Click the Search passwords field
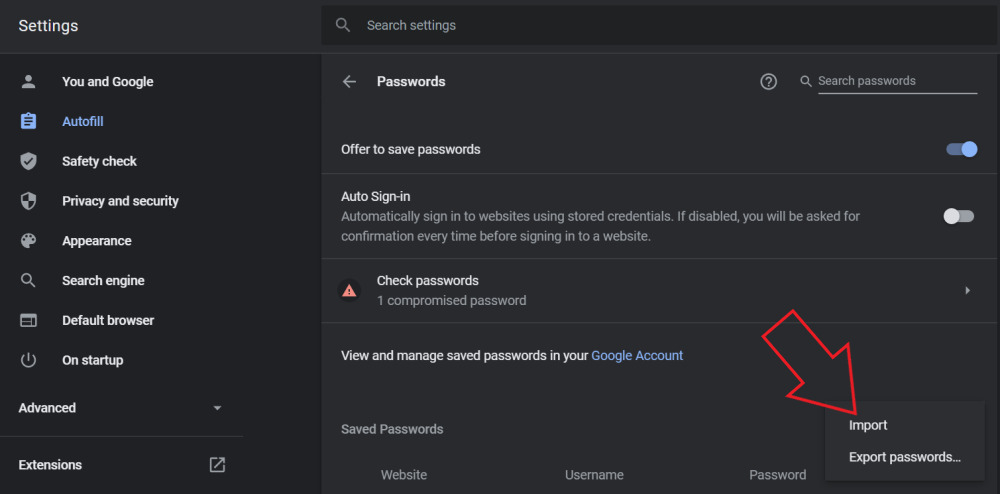1000x494 pixels. coord(896,81)
